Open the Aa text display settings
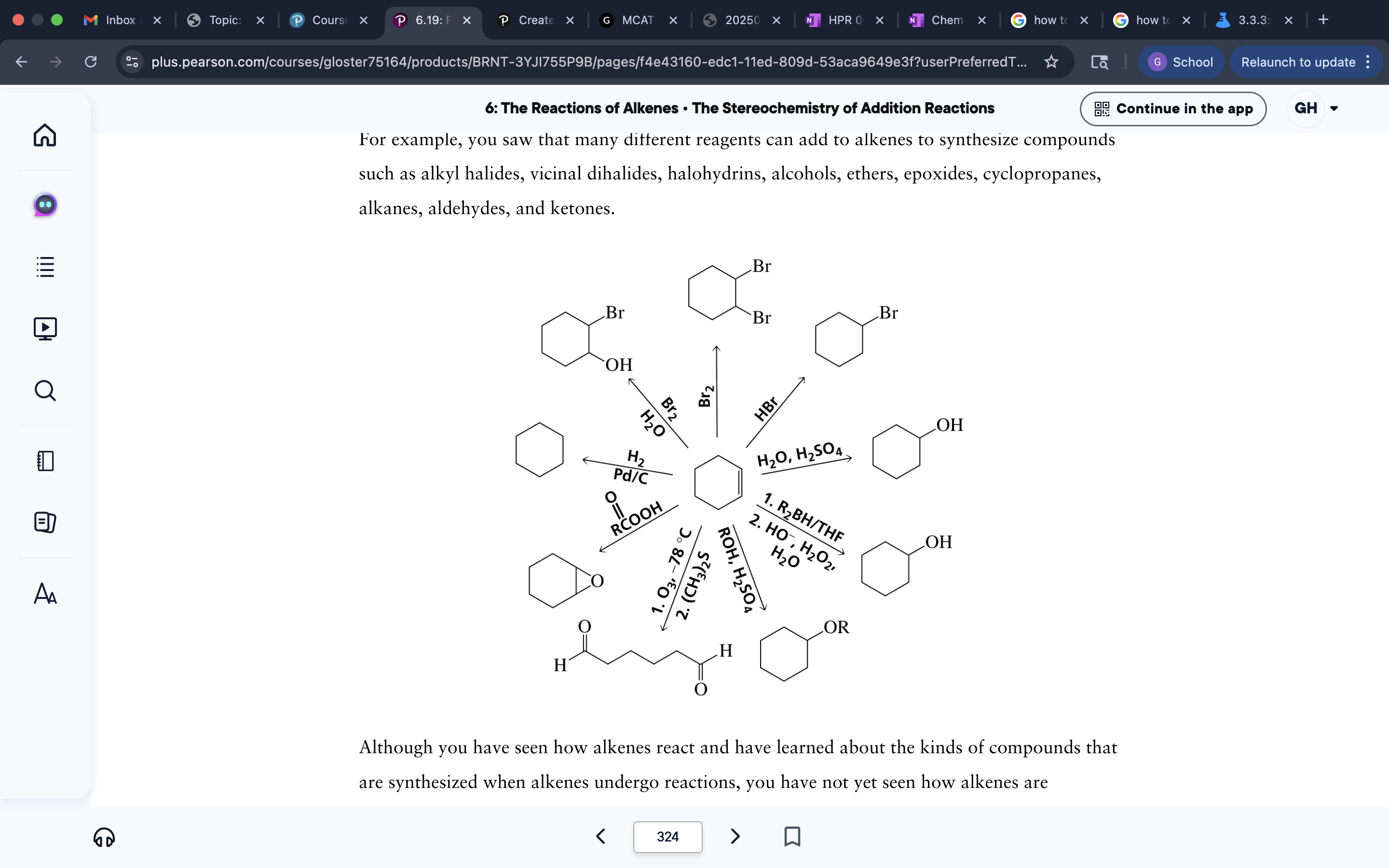 click(x=45, y=594)
